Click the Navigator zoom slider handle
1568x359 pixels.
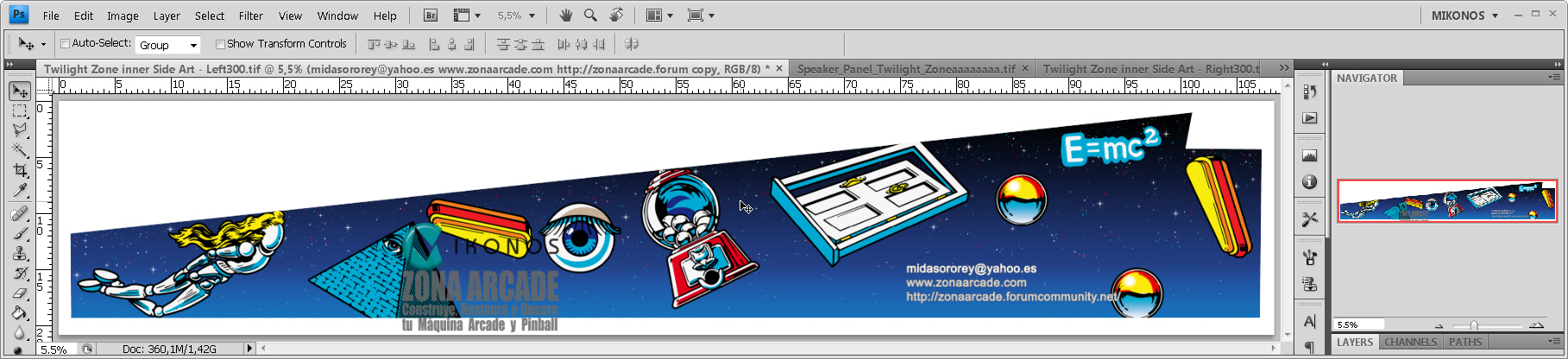click(x=1474, y=325)
